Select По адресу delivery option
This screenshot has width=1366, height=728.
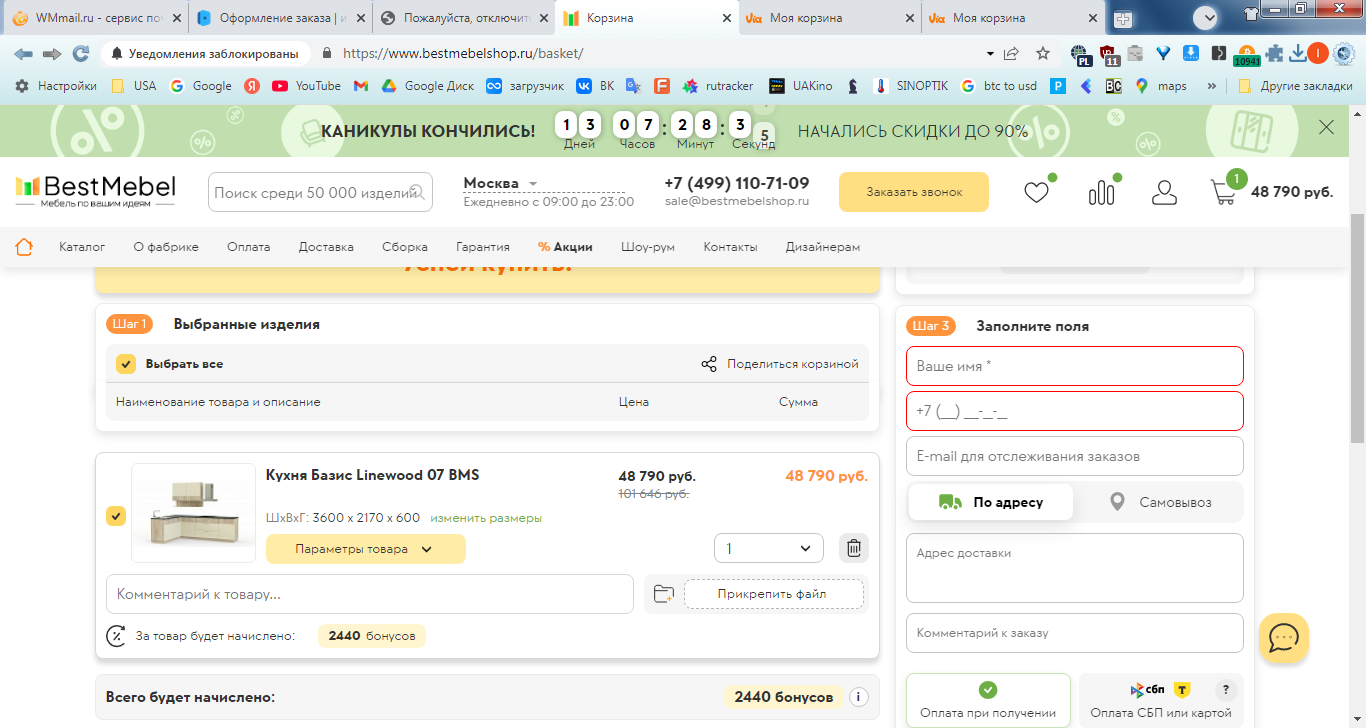(x=990, y=502)
